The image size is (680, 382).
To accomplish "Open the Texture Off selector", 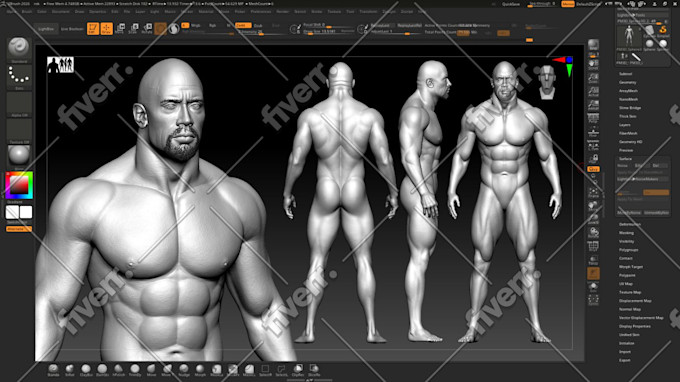I will pyautogui.click(x=19, y=131).
